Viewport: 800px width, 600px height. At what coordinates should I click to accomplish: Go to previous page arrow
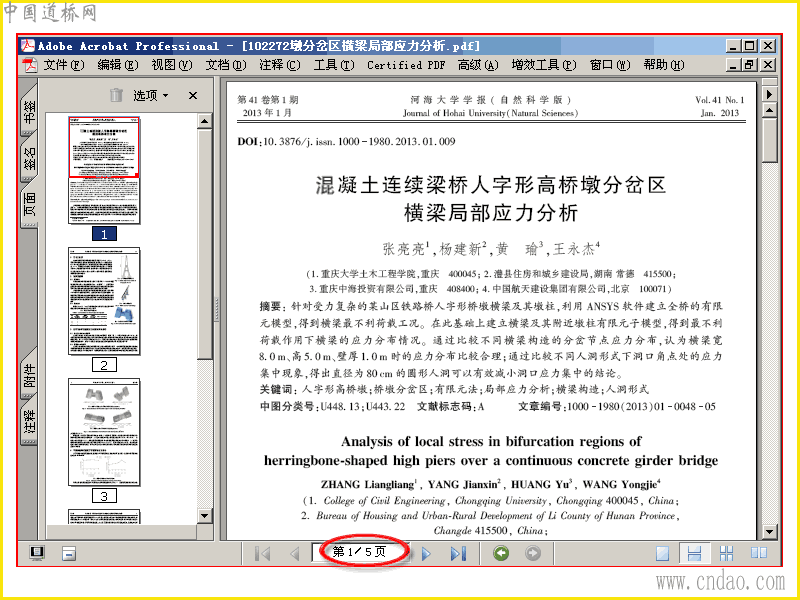[294, 553]
